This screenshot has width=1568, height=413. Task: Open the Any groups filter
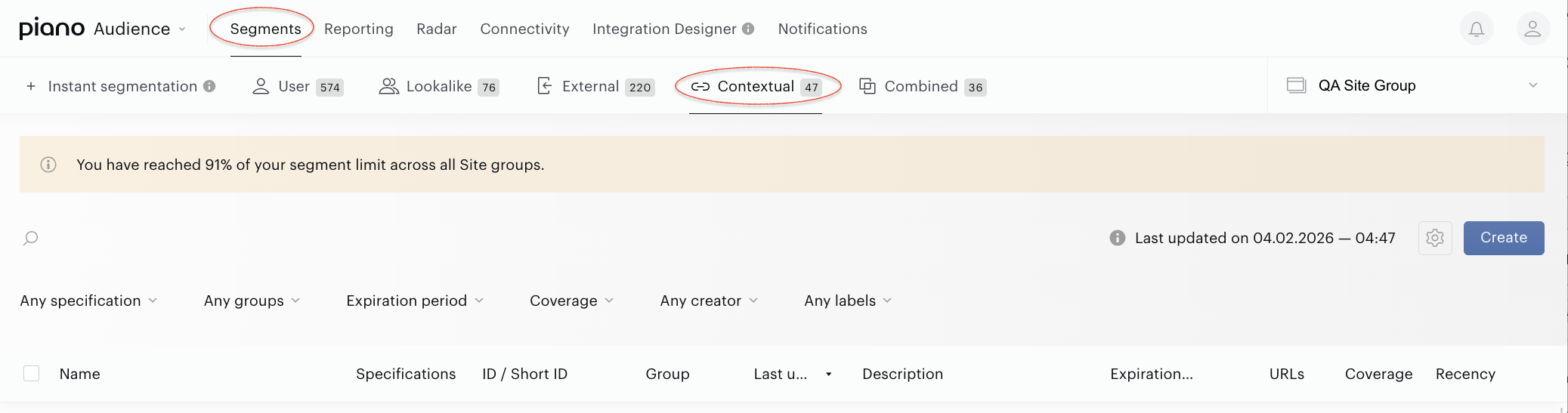[252, 301]
